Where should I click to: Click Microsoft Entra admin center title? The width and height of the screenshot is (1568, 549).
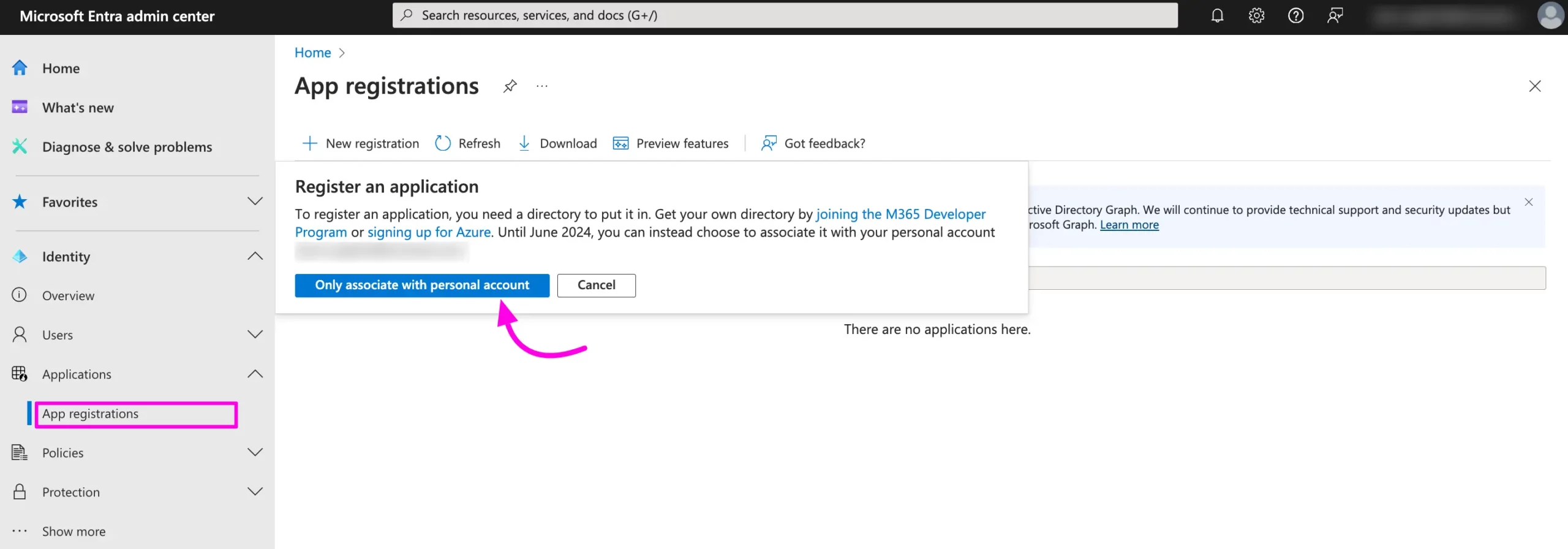117,16
